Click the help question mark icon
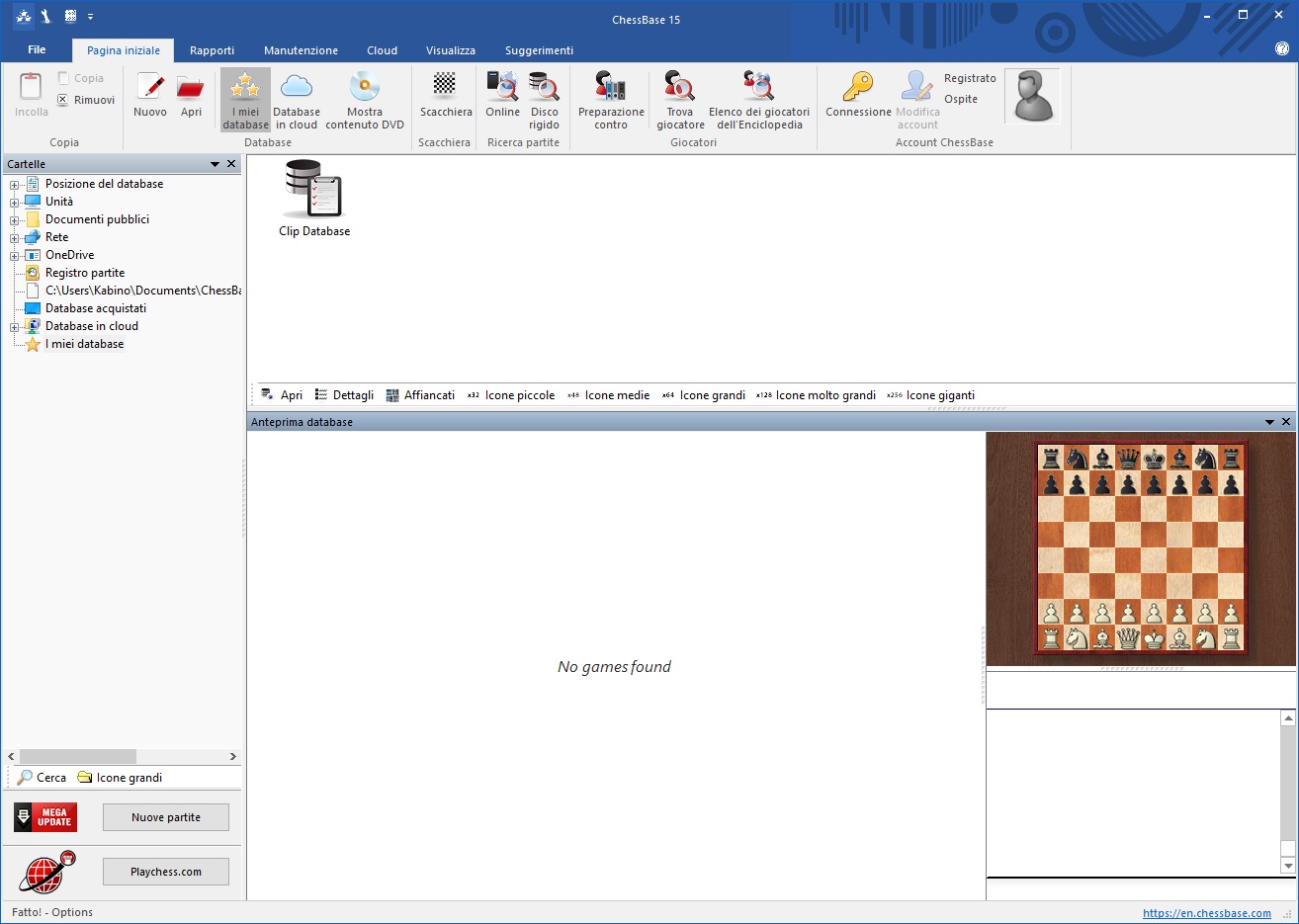 [x=1282, y=48]
